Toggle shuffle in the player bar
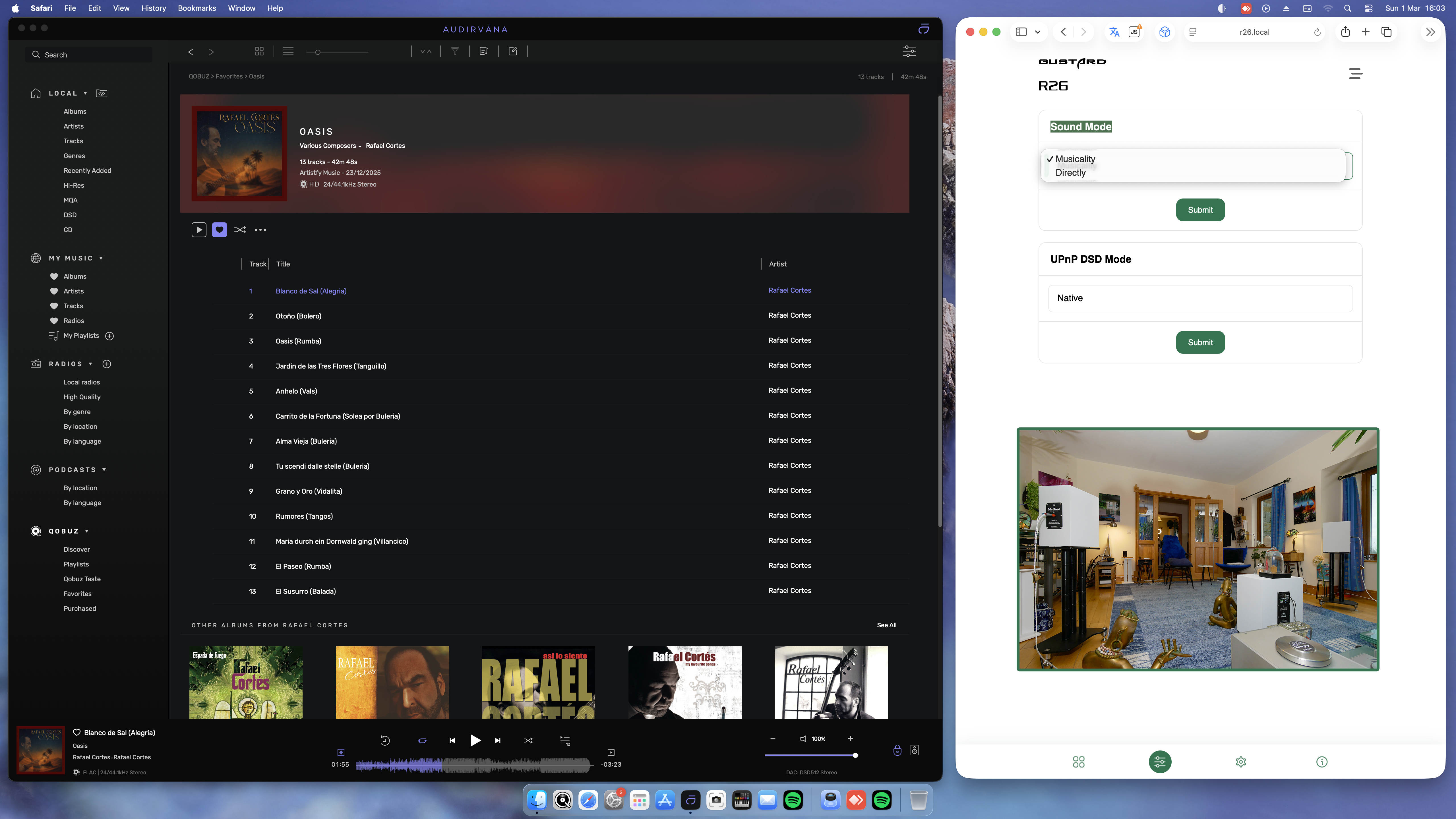The width and height of the screenshot is (1456, 819). coord(528,741)
